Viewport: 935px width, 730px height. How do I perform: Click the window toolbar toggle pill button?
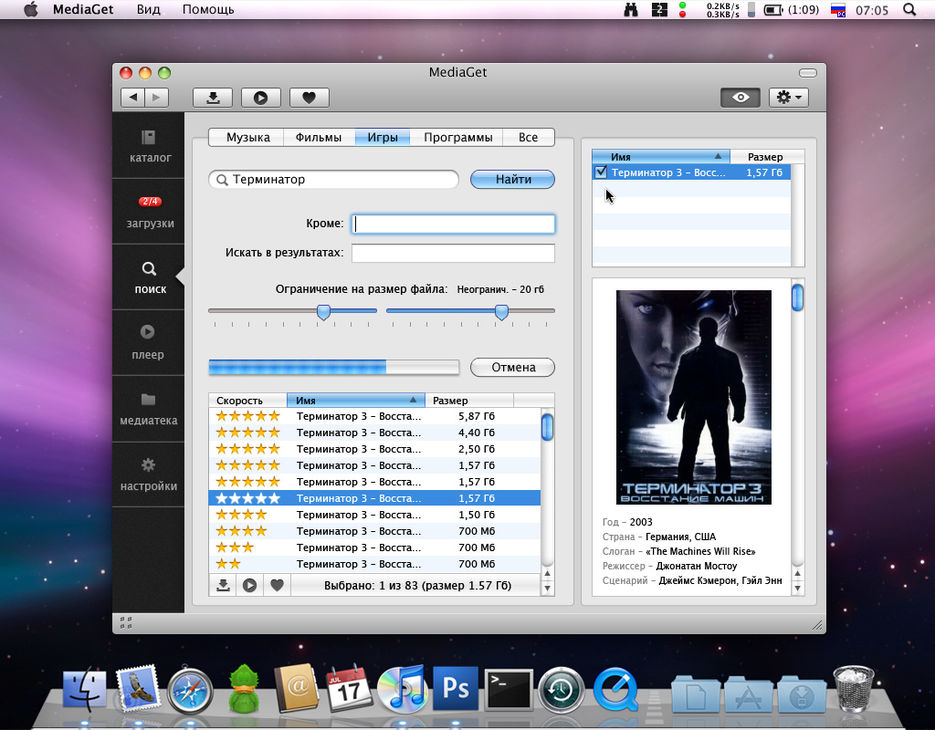point(808,73)
